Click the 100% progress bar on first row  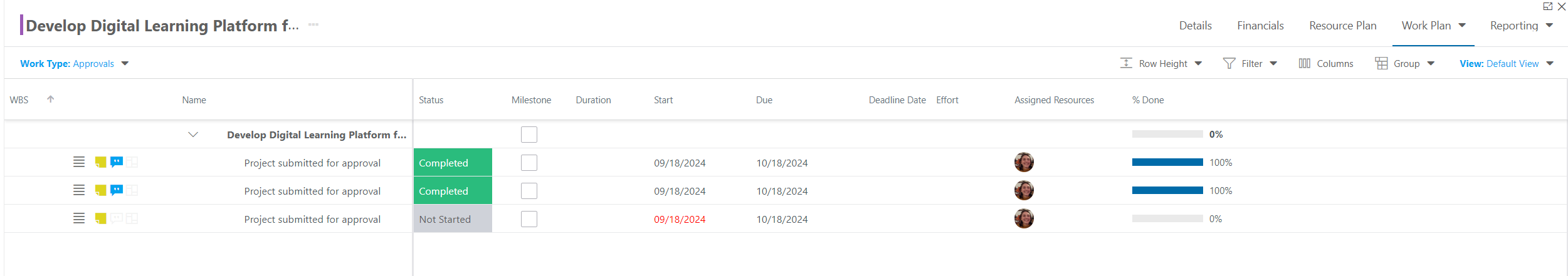[1167, 163]
